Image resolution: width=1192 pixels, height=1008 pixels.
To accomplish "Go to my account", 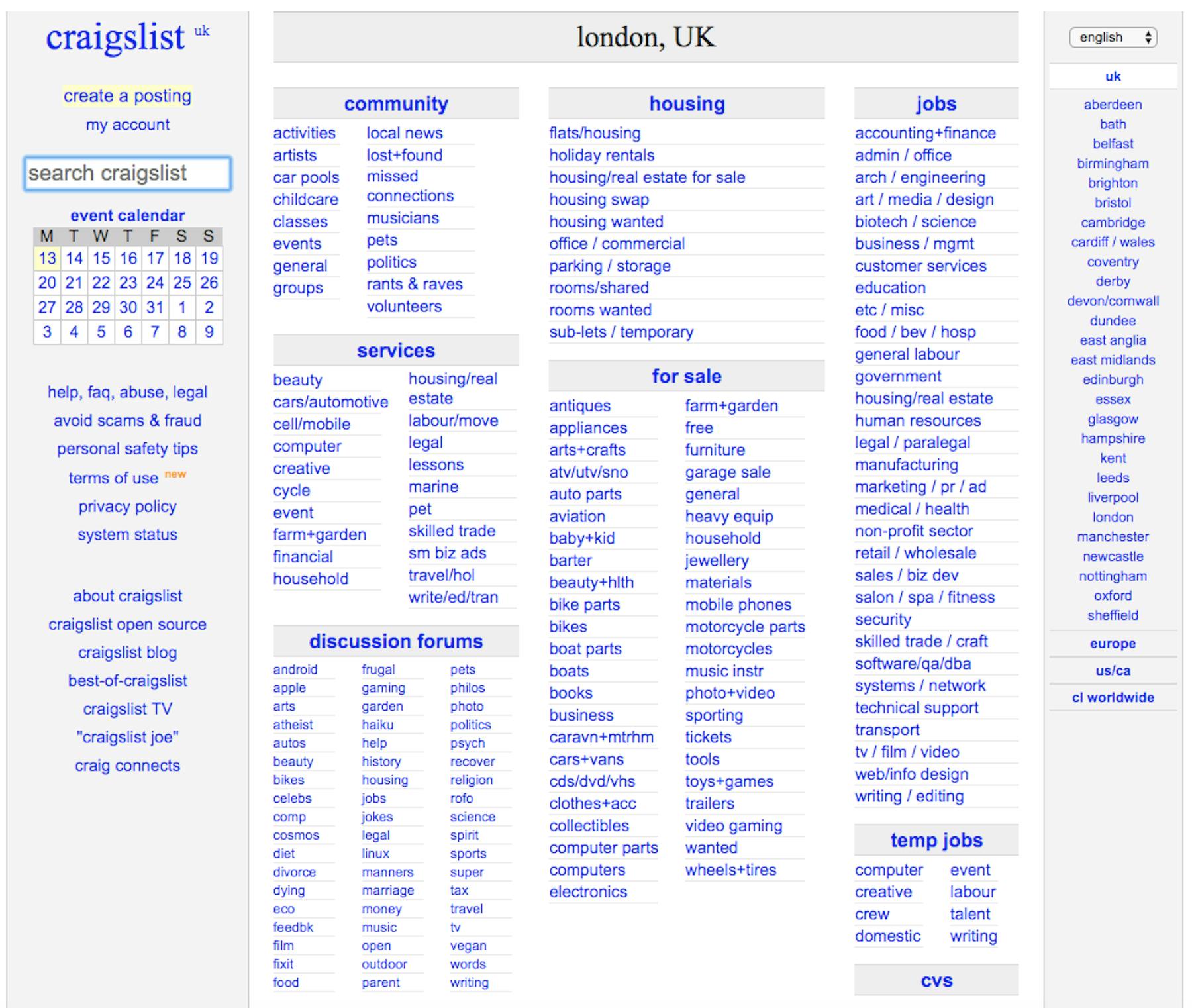I will [127, 125].
